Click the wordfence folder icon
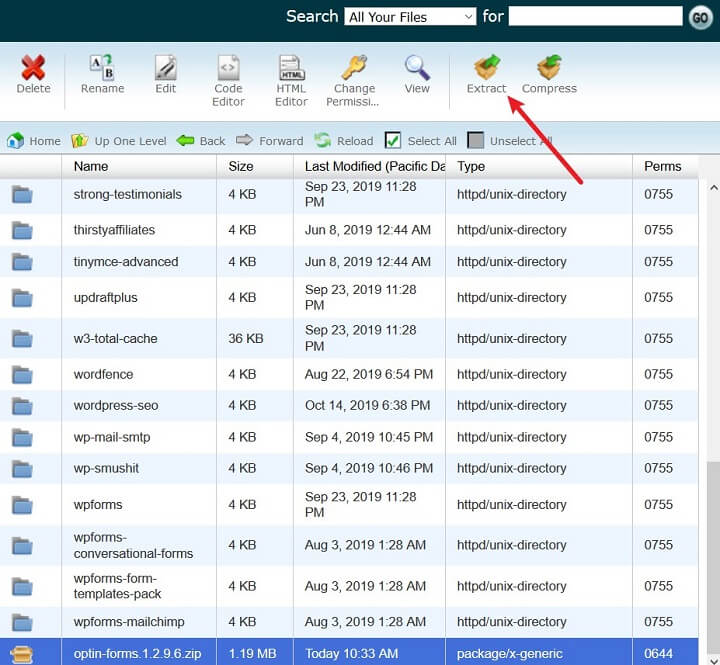720x665 pixels. click(22, 375)
